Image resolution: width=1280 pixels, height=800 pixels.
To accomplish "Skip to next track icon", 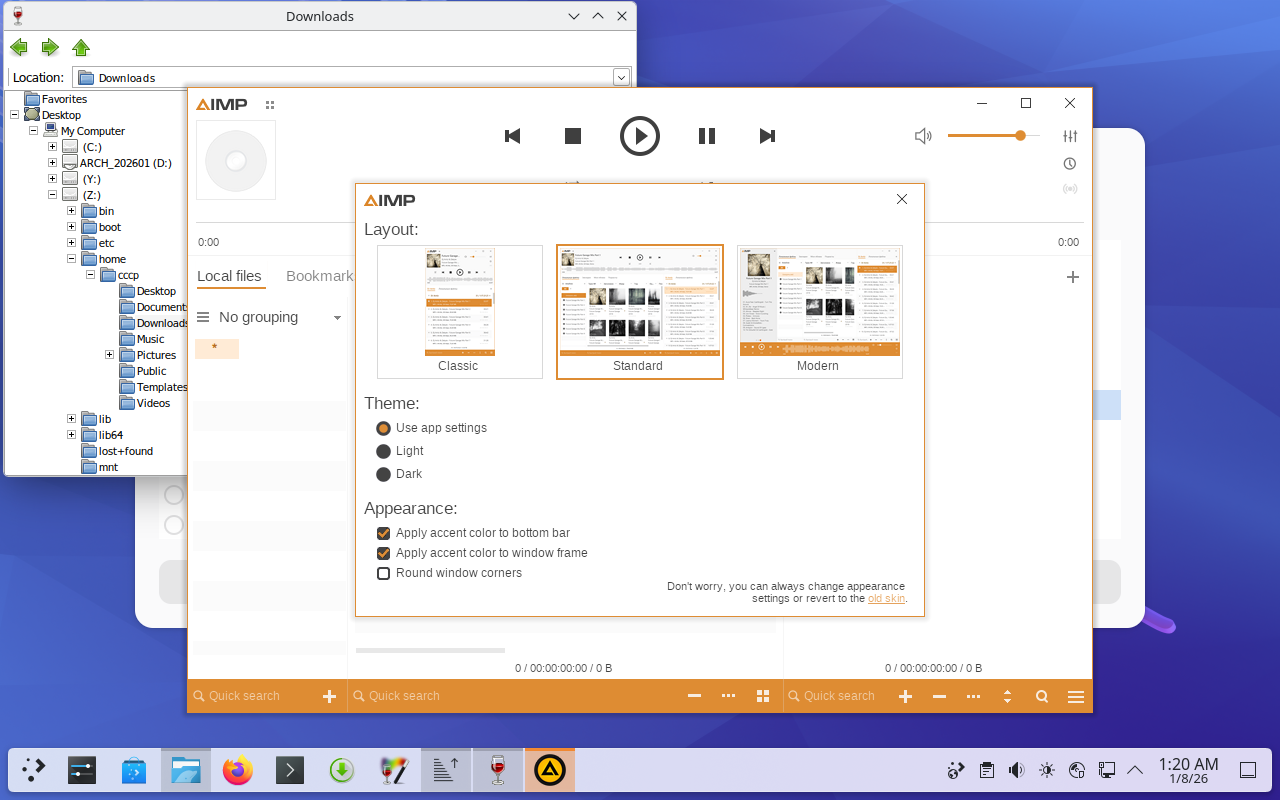I will point(767,136).
